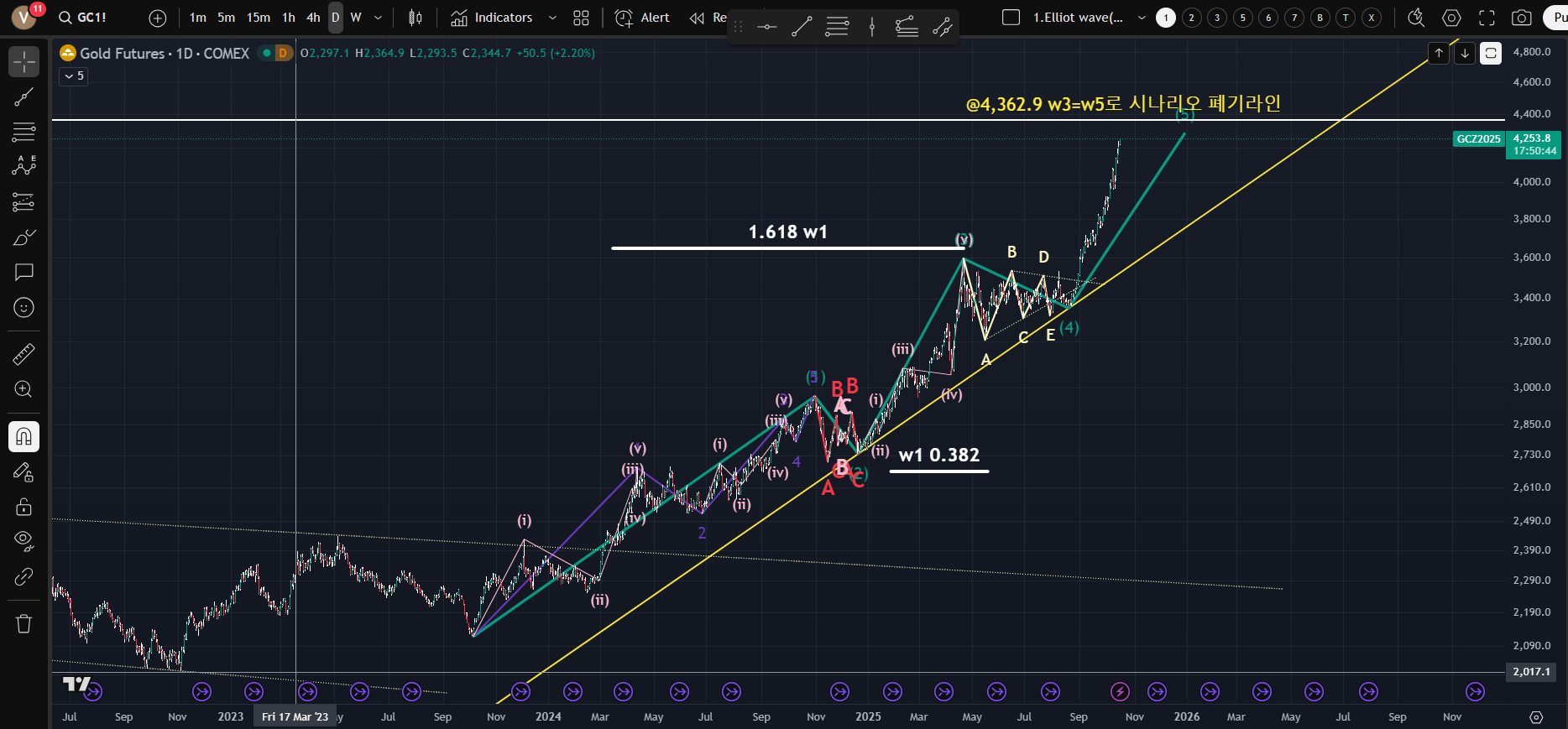Click the trash icon to remove drawings

pos(24,623)
